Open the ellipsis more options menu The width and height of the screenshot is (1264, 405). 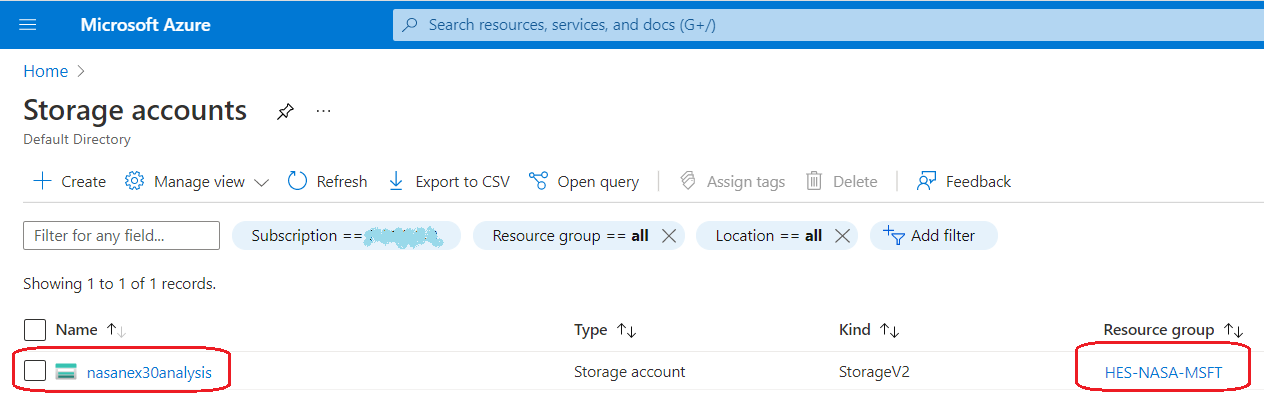tap(323, 111)
